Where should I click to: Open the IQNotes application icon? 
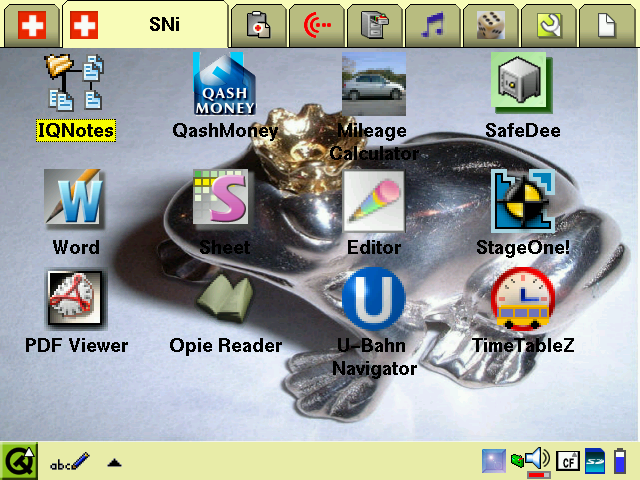click(x=75, y=82)
